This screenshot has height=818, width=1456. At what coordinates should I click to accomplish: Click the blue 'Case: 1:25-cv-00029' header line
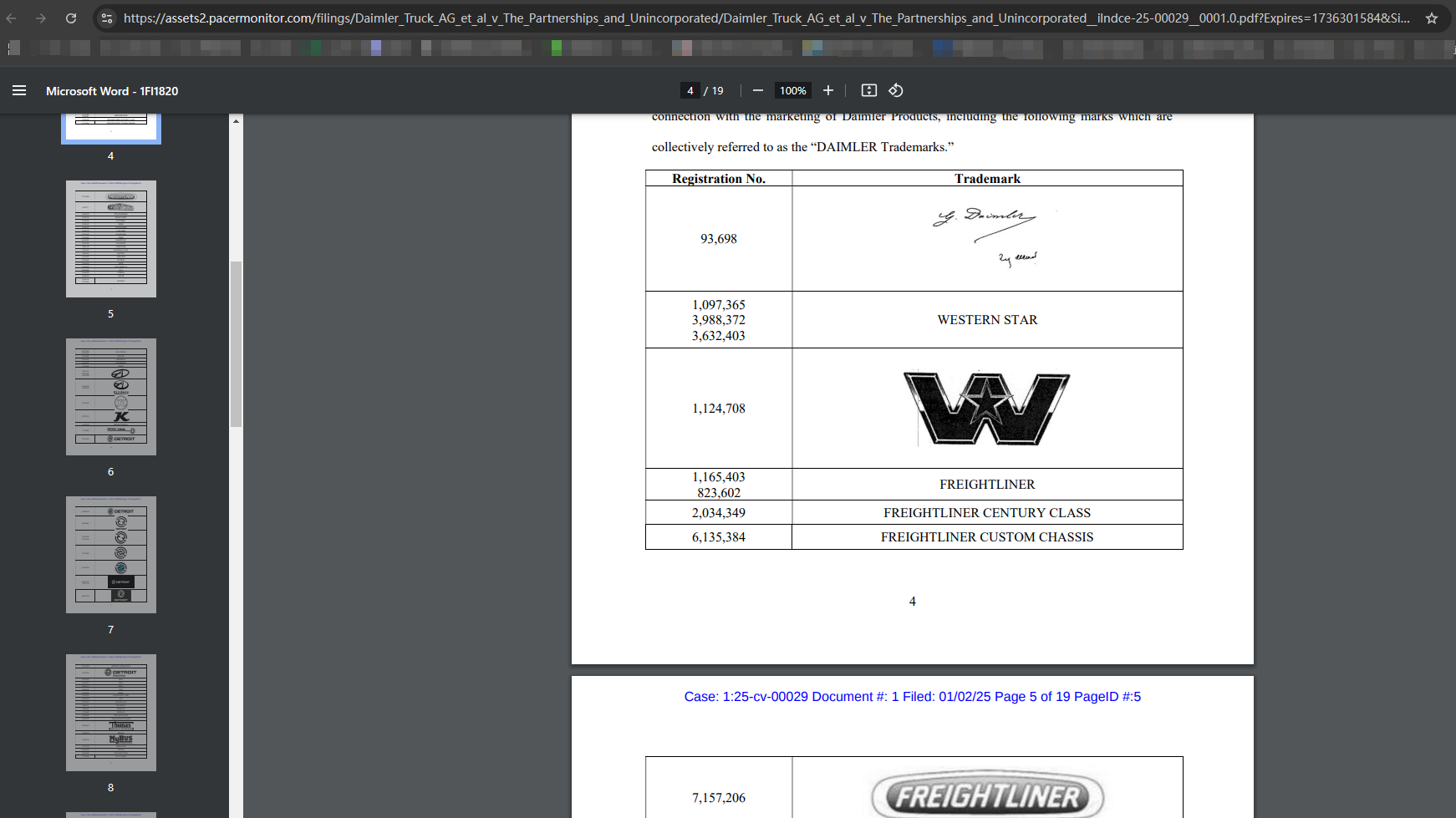pos(913,697)
